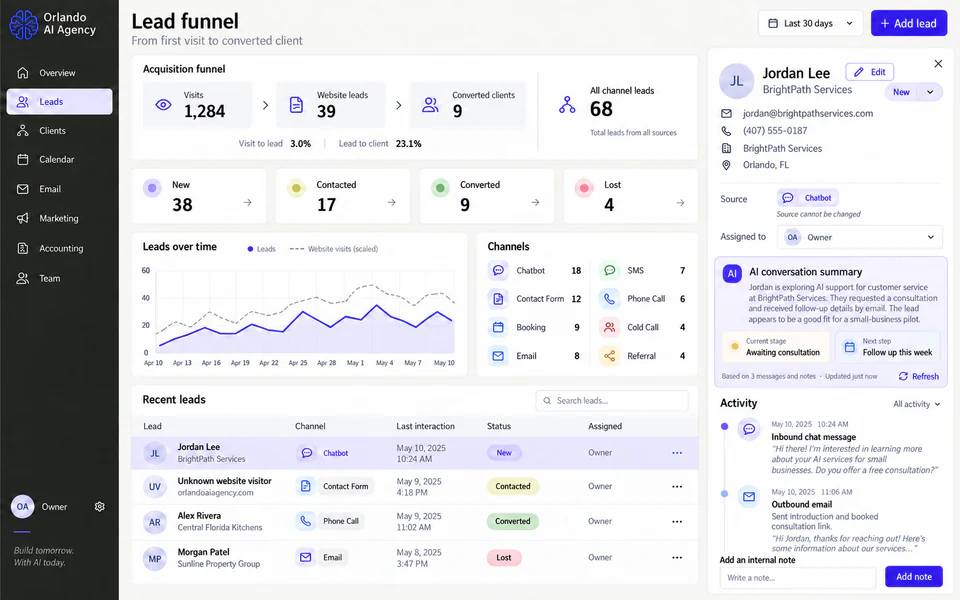This screenshot has height=600, width=960.
Task: Select Leads in the sidebar
Action: point(59,102)
